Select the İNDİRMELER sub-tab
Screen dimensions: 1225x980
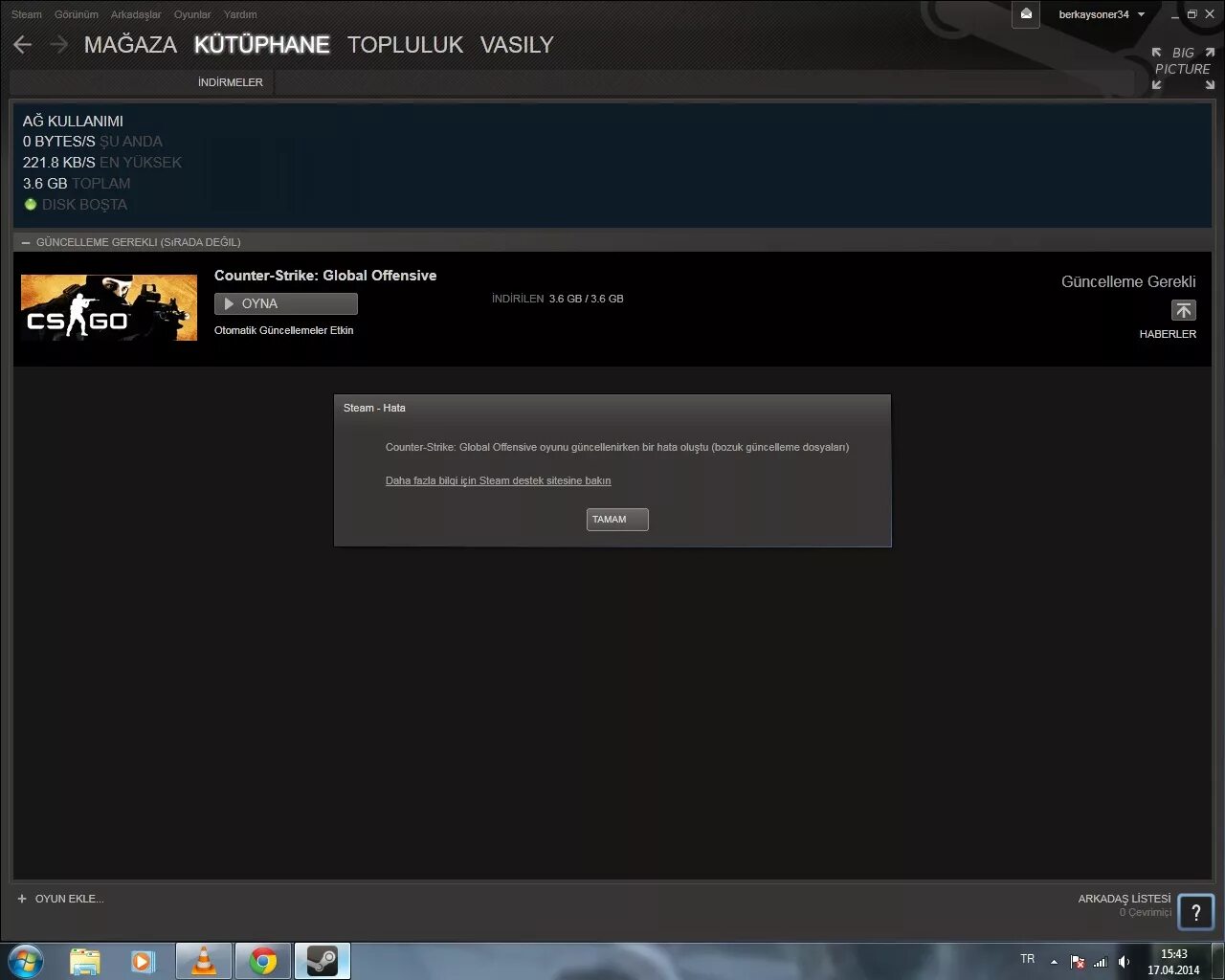231,82
